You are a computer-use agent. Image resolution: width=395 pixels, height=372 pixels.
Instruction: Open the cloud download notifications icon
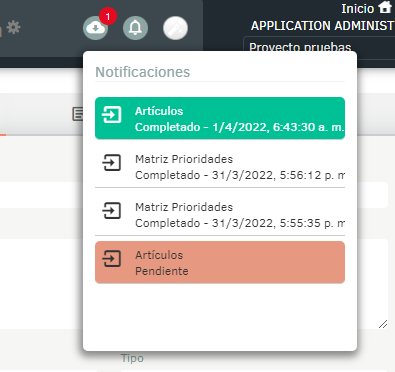(x=95, y=28)
